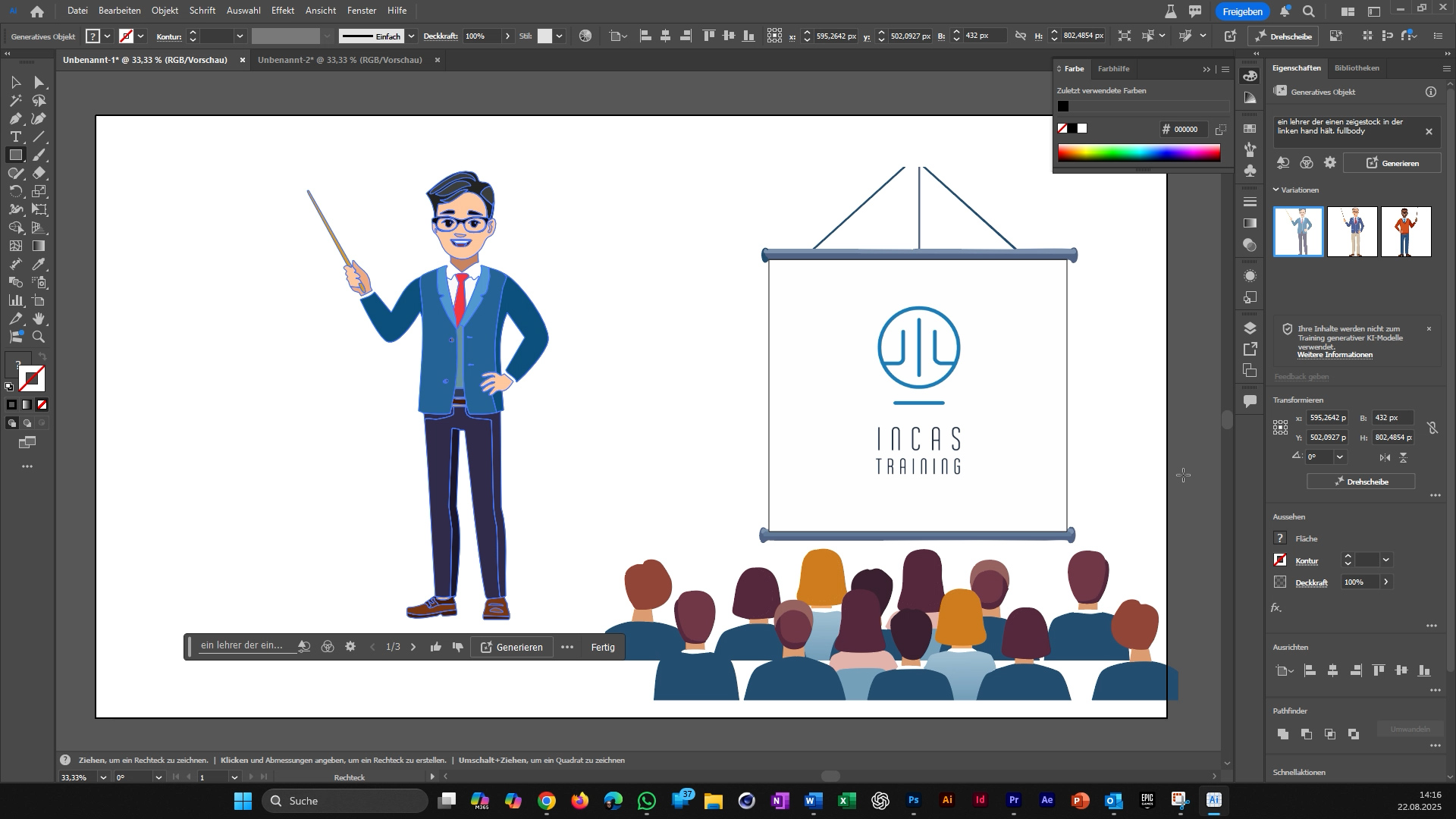
Task: Open the Objekt menu
Action: coord(165,11)
